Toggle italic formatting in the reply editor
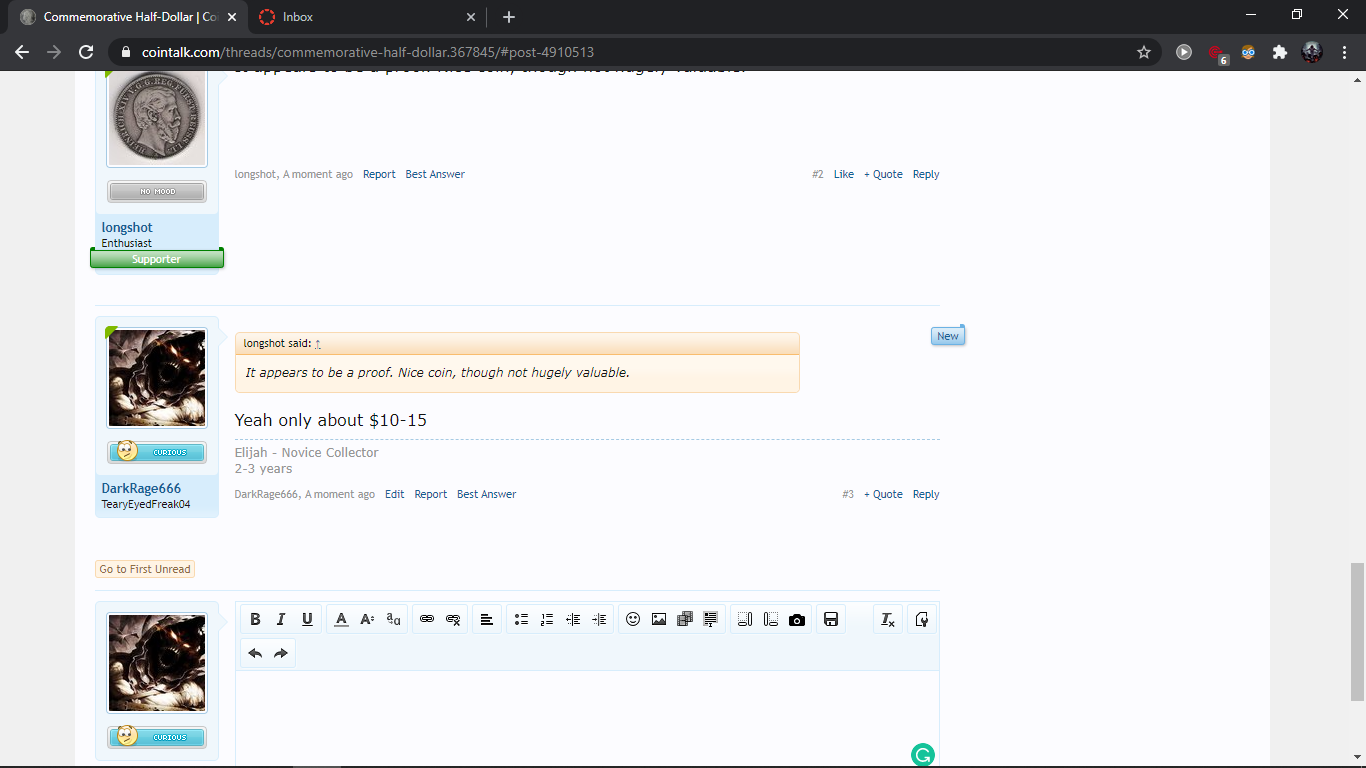1366x768 pixels. pyautogui.click(x=281, y=620)
